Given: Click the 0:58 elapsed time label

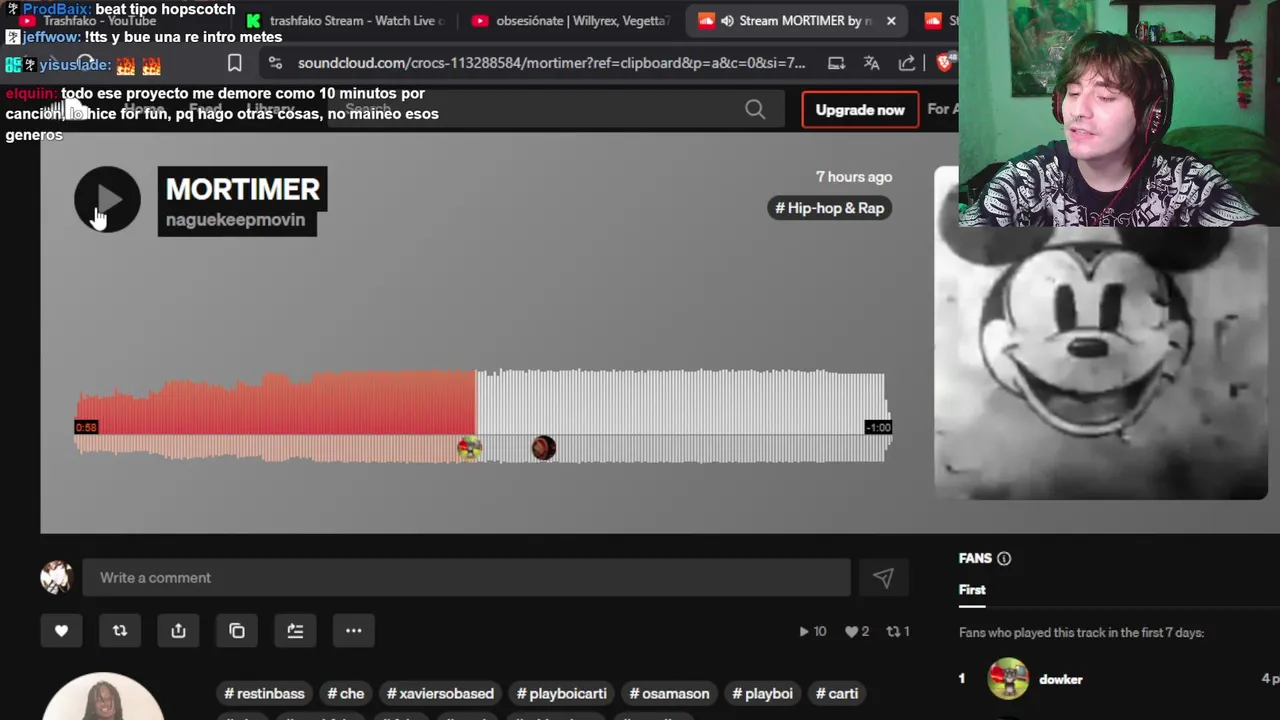Looking at the screenshot, I should (86, 427).
